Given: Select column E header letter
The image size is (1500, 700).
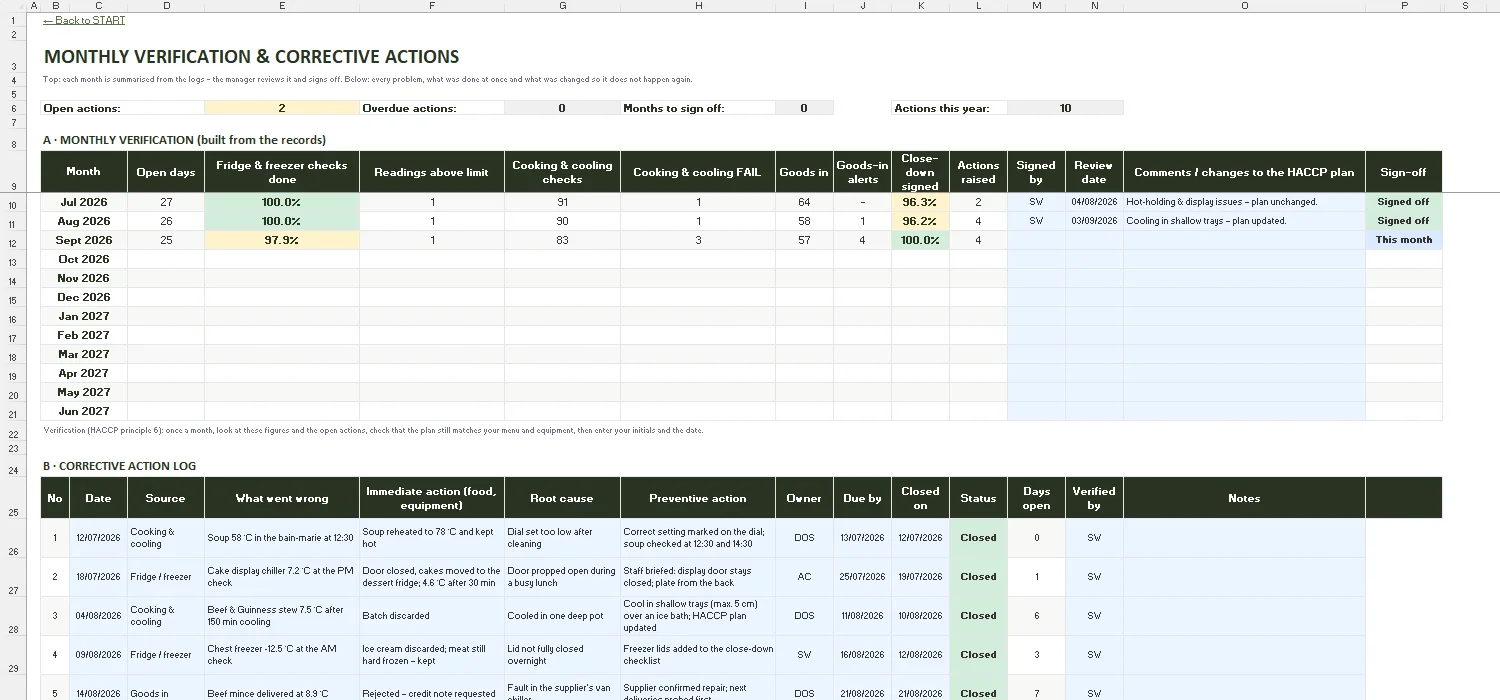Looking at the screenshot, I should pyautogui.click(x=282, y=6).
